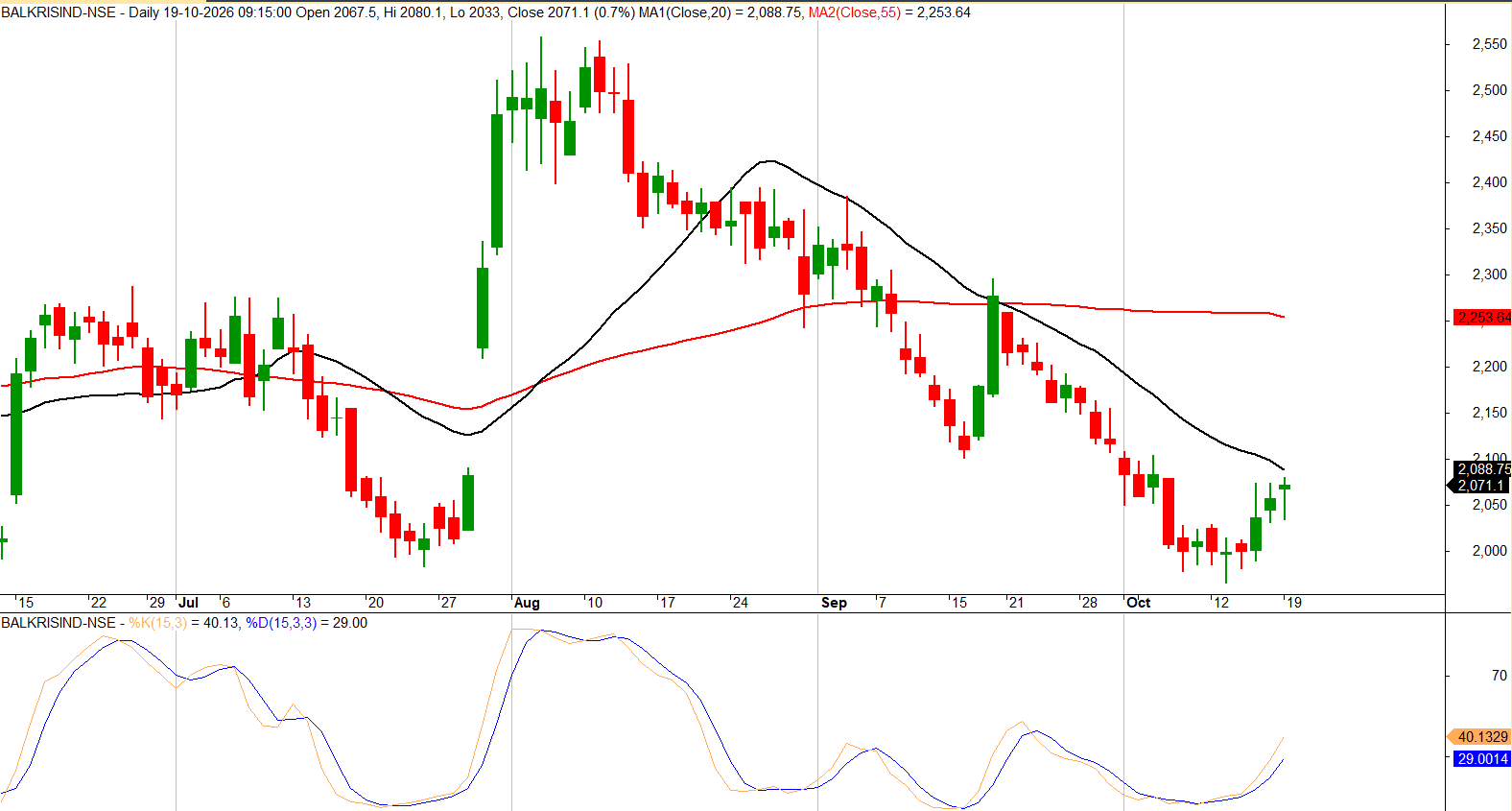The width and height of the screenshot is (1512, 811).
Task: Click the 2,400 price axis label
Action: [1489, 182]
